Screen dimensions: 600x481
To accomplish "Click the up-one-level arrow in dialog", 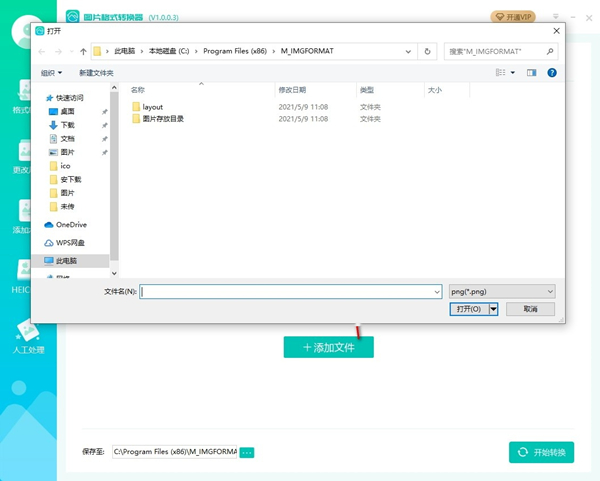I will pyautogui.click(x=82, y=51).
